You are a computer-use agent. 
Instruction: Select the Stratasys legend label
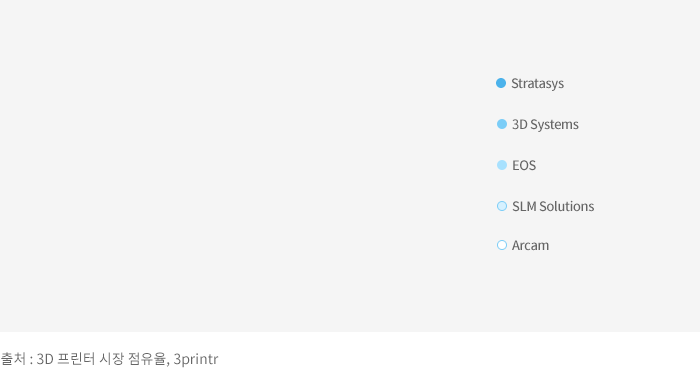click(x=538, y=84)
